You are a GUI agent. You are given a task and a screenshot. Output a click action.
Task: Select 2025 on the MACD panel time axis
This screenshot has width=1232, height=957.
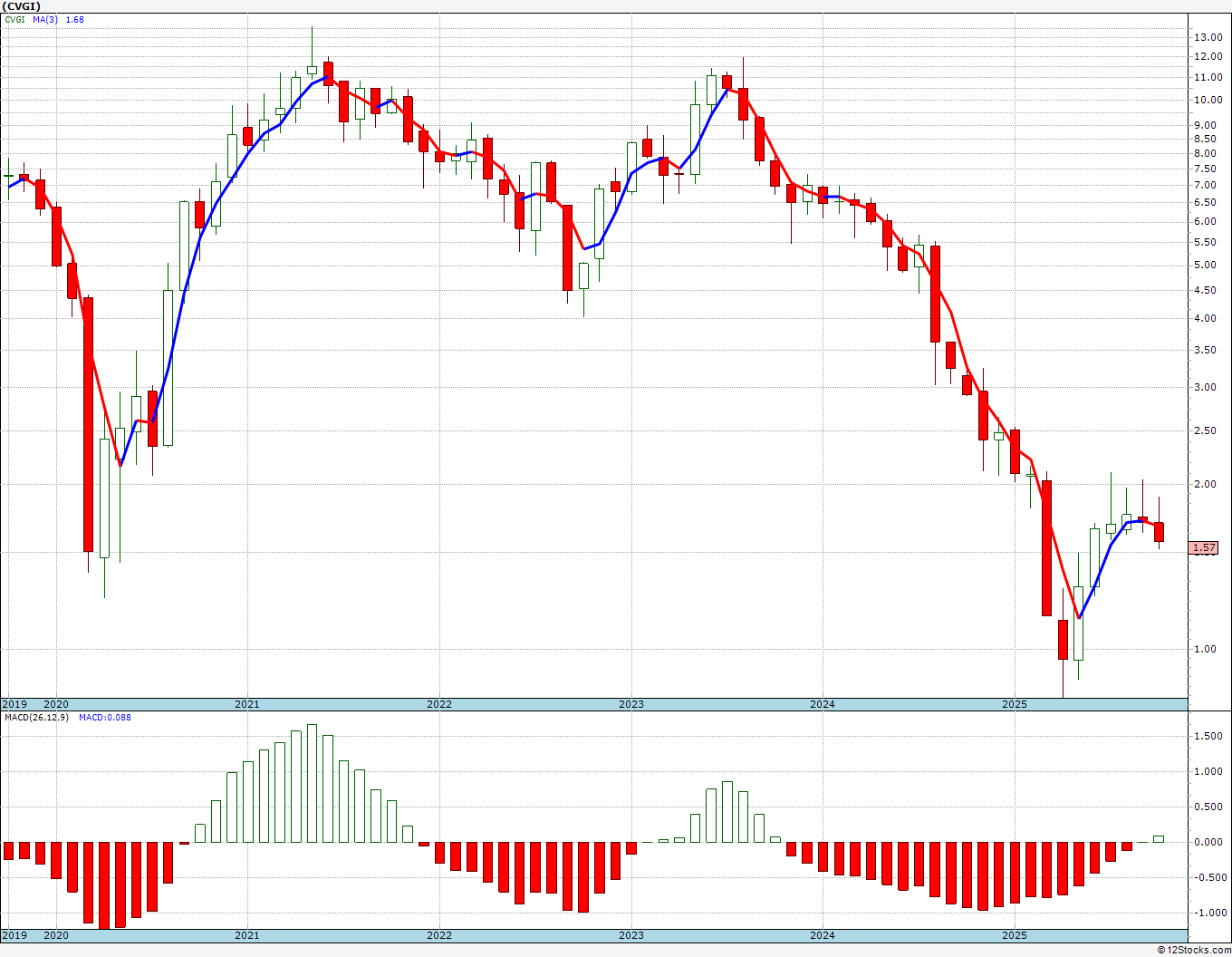tap(1015, 935)
